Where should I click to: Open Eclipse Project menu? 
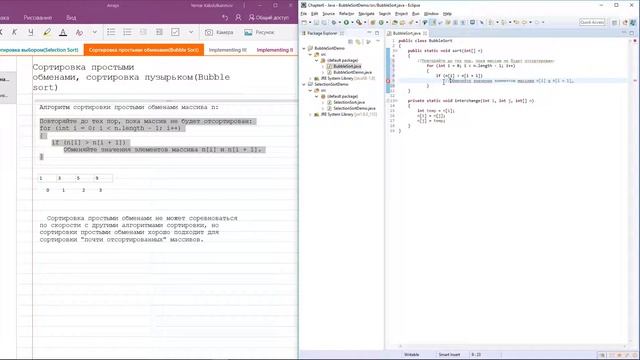[401, 14]
